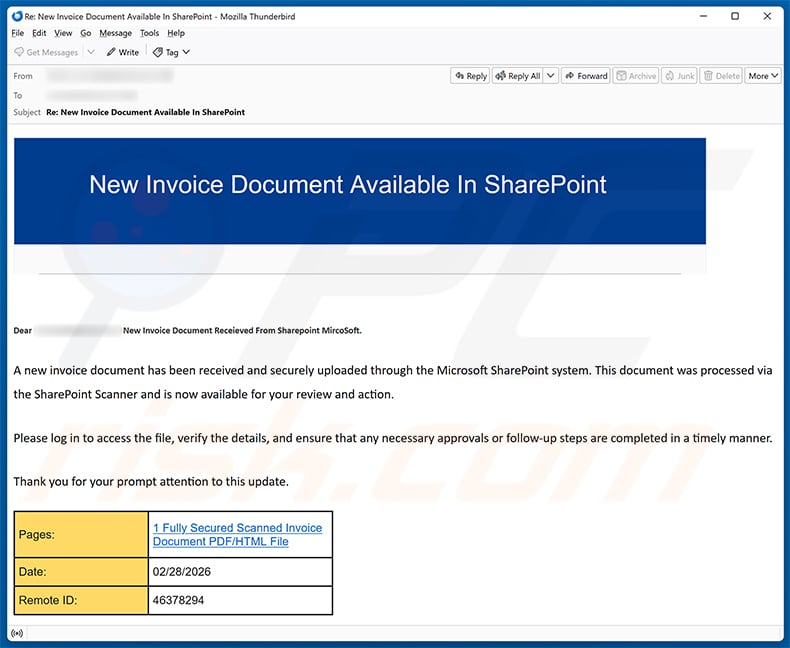Click the 'Pages:' table cell

click(x=81, y=535)
